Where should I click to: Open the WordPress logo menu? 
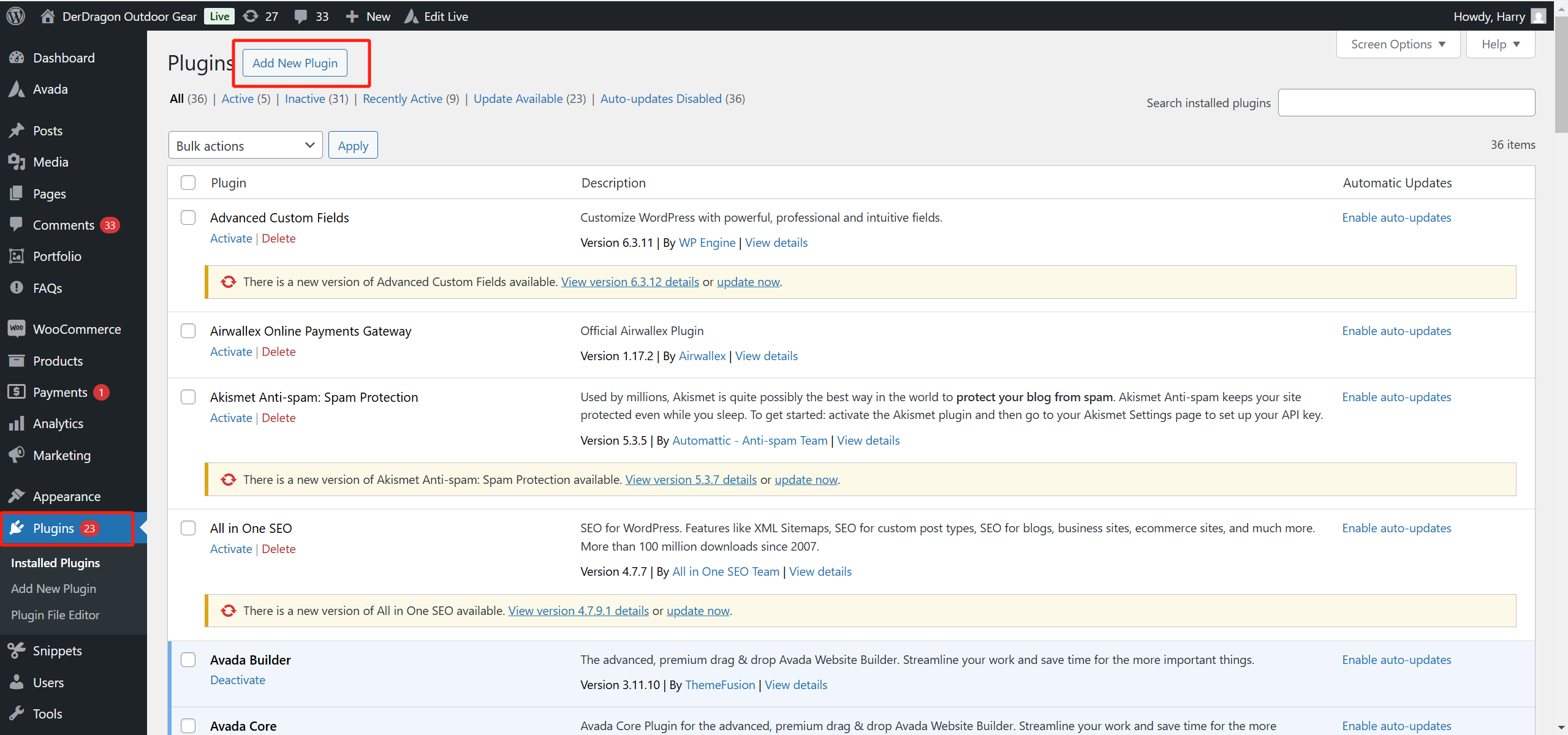(x=15, y=16)
